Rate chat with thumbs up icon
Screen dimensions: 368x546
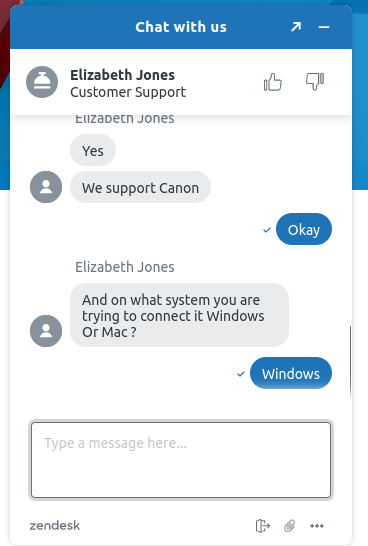point(273,82)
